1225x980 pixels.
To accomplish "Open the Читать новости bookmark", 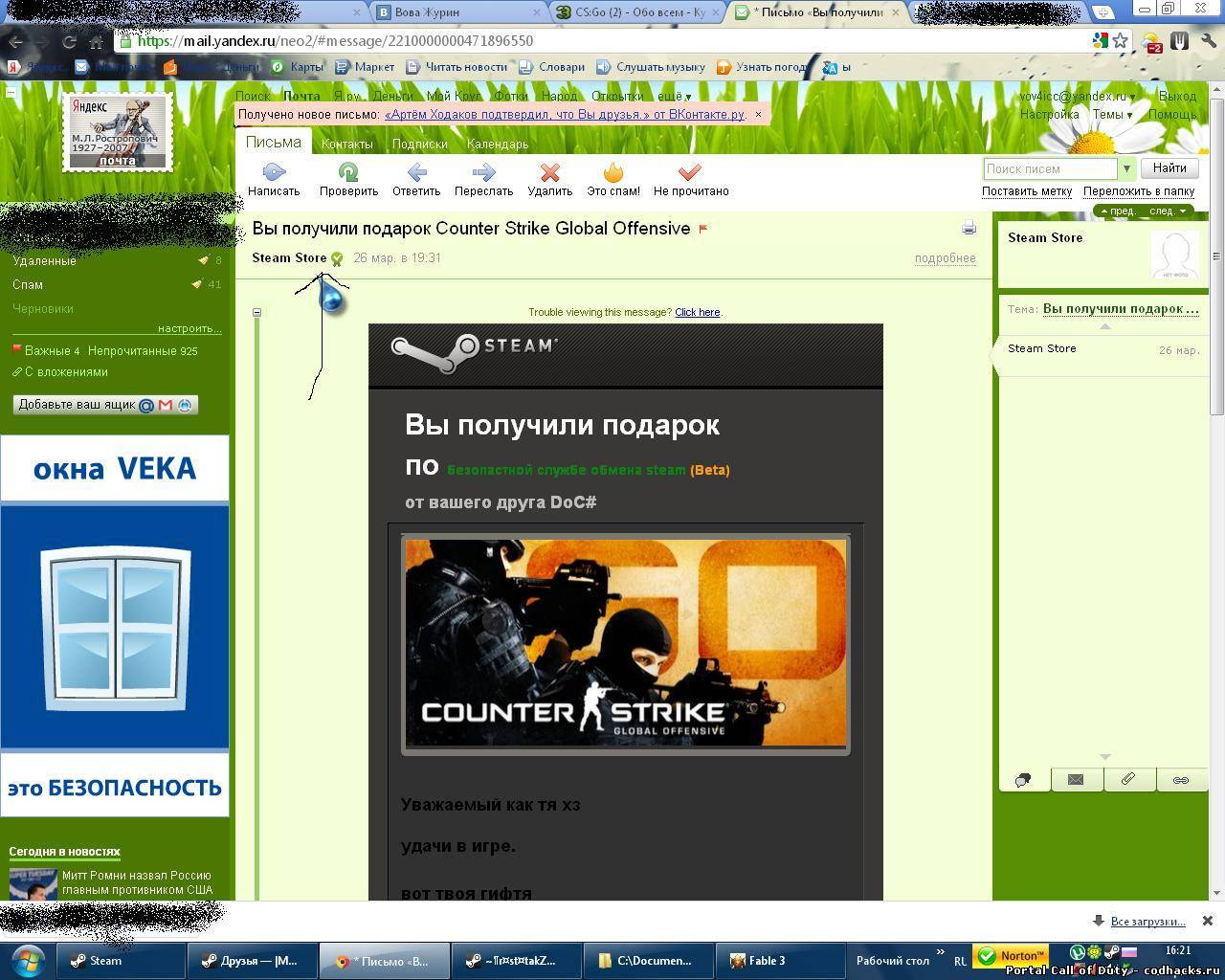I will tap(457, 67).
